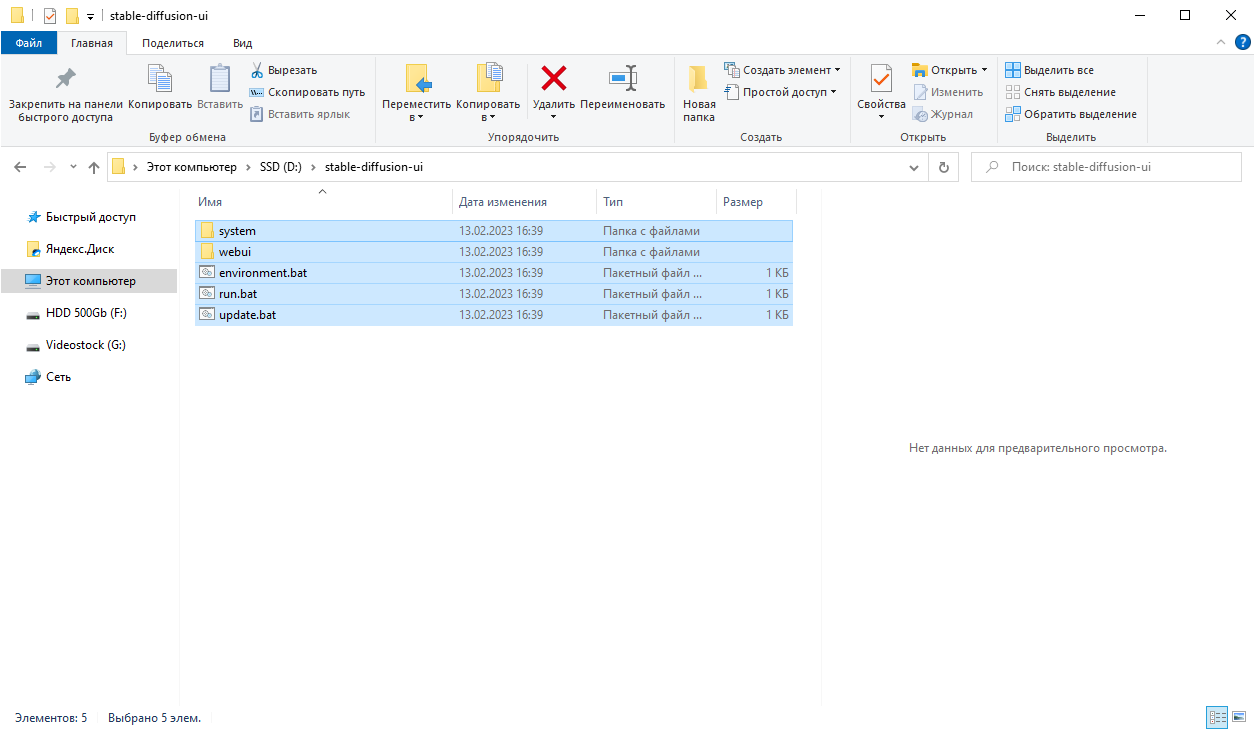Delete the selection with the red Удалить icon
This screenshot has height=730, width=1255.
pyautogui.click(x=553, y=78)
